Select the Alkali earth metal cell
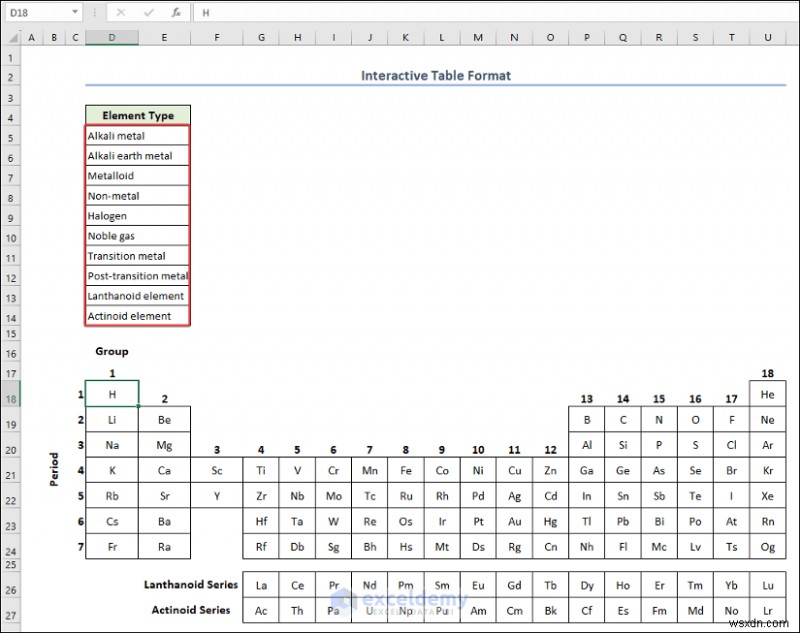800x633 pixels. pyautogui.click(x=137, y=156)
